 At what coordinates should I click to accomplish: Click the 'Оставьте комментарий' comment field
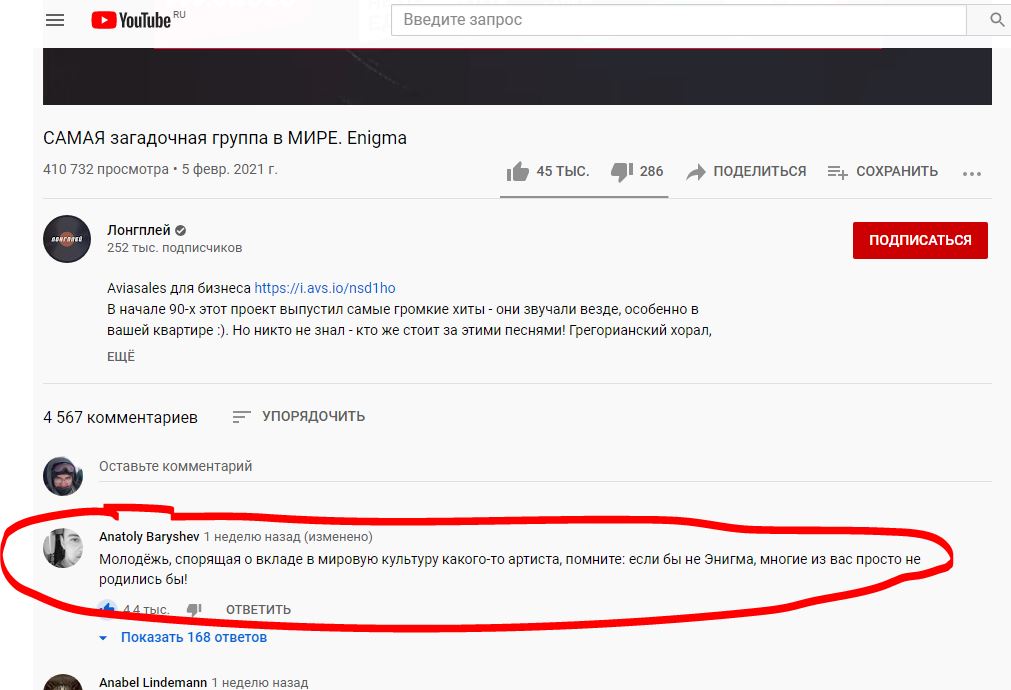[545, 466]
